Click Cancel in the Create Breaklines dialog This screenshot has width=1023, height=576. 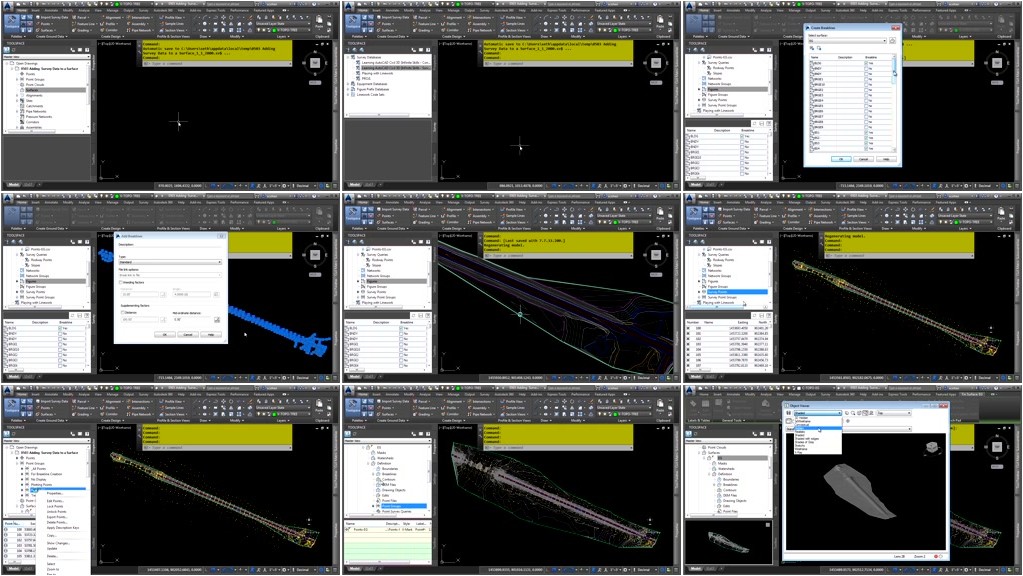[863, 159]
